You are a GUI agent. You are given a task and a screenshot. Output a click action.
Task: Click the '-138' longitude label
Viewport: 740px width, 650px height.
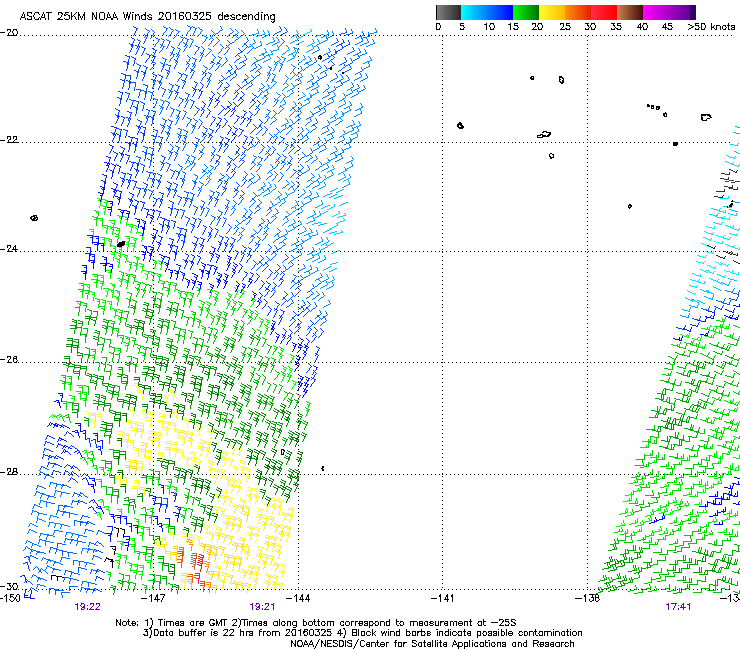coord(587,598)
